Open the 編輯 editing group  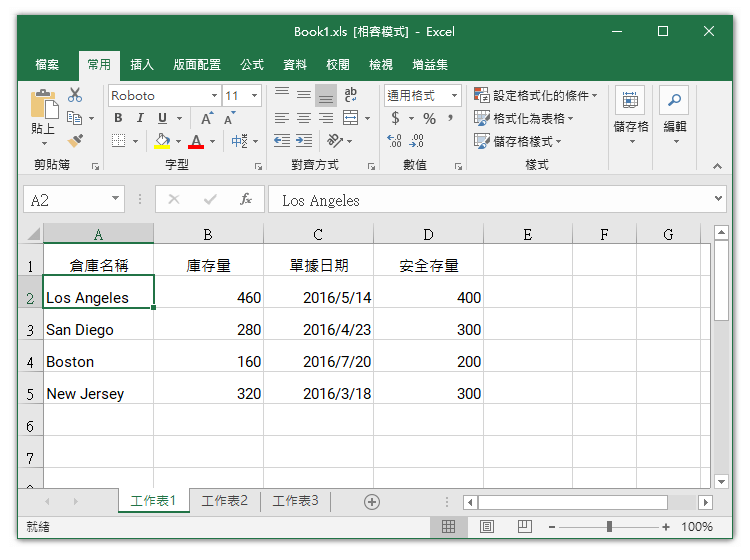click(674, 116)
